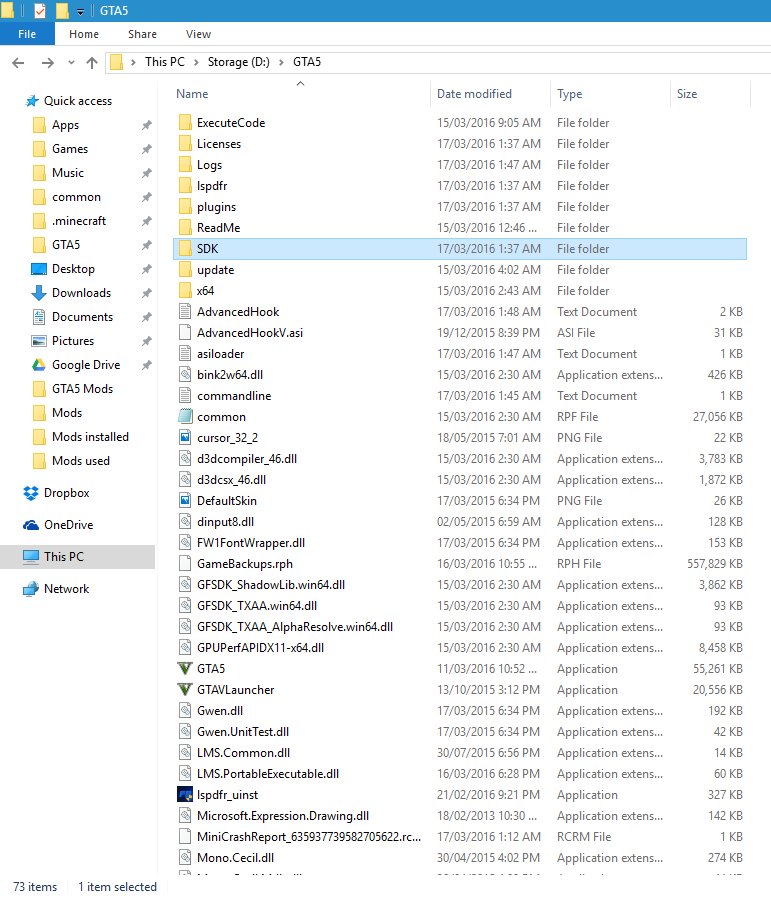Open GTA5 Mods in Quick access
Image resolution: width=771 pixels, height=898 pixels.
pyautogui.click(x=82, y=389)
